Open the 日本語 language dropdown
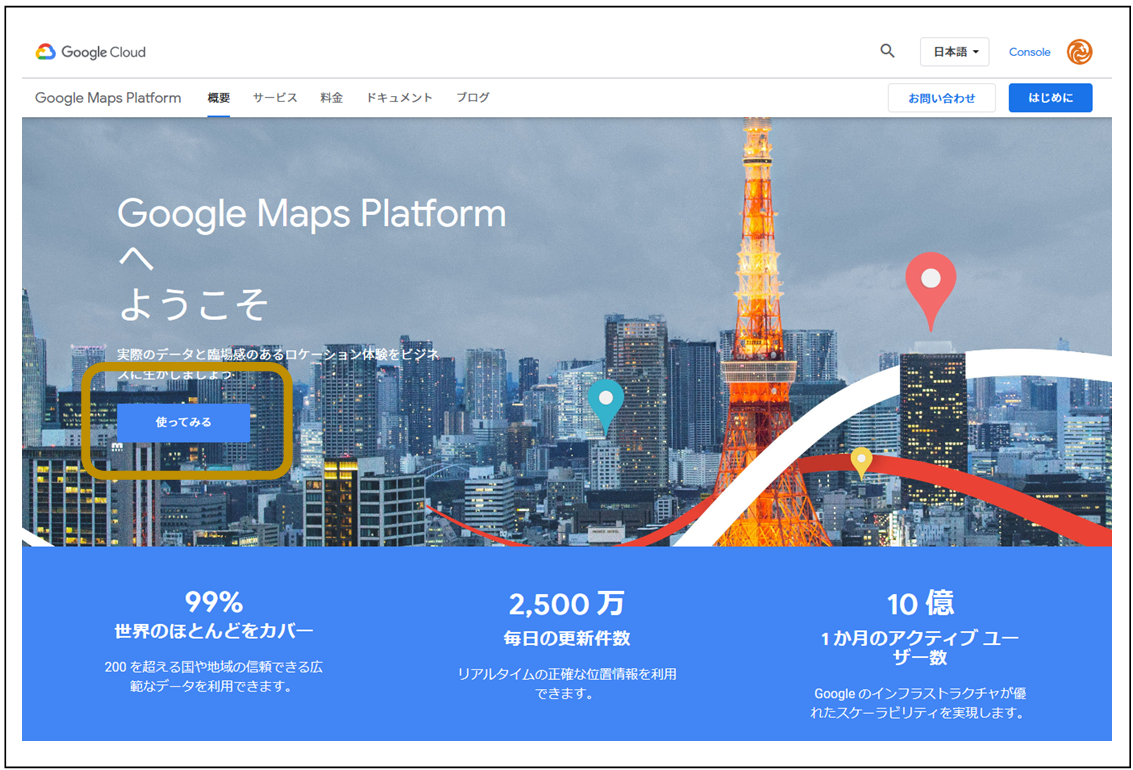 953,52
